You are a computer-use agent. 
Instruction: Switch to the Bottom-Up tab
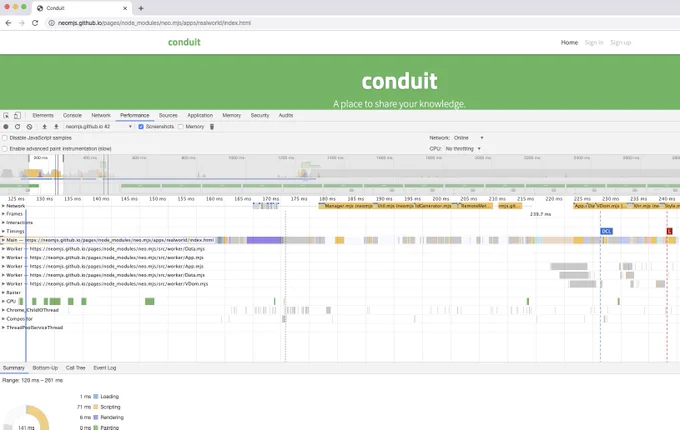[x=45, y=368]
